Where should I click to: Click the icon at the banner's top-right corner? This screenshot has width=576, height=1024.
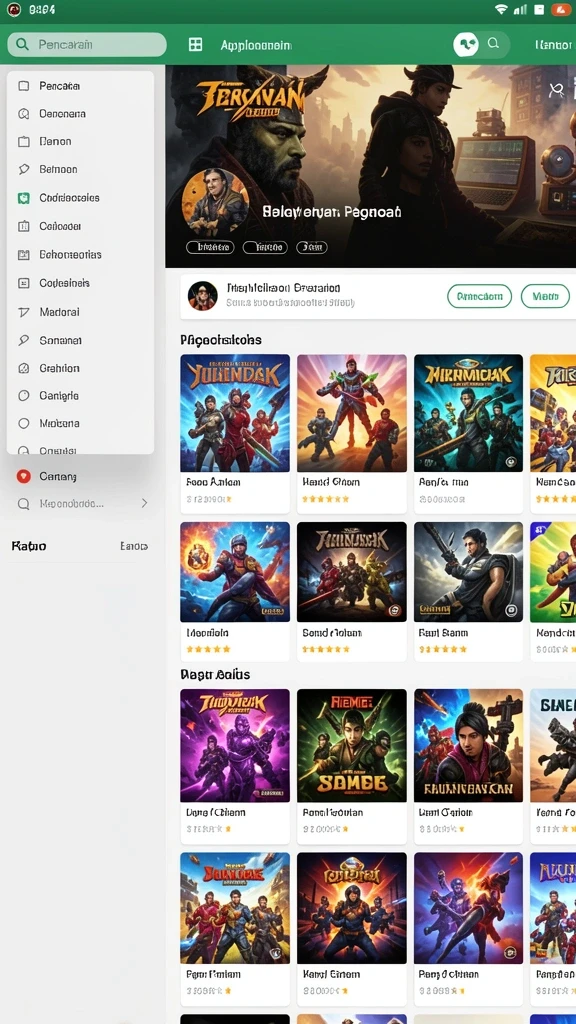[556, 90]
